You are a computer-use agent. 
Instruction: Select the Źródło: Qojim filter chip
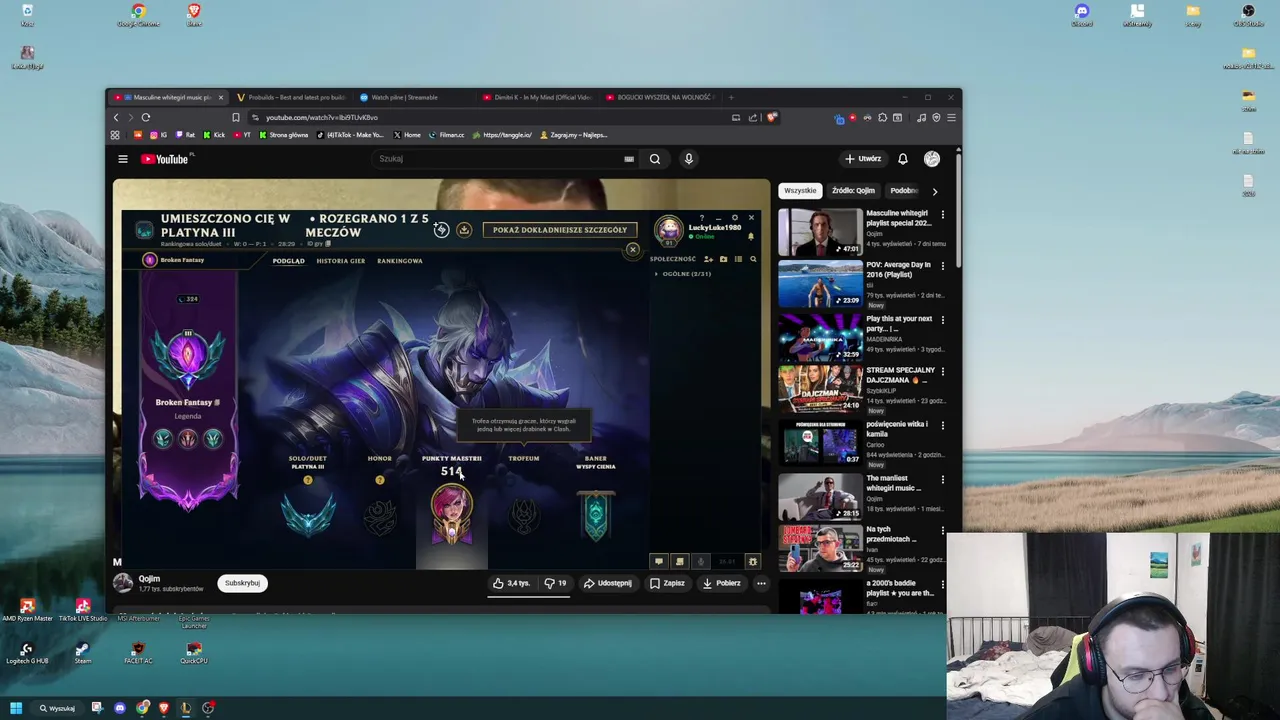tap(853, 190)
